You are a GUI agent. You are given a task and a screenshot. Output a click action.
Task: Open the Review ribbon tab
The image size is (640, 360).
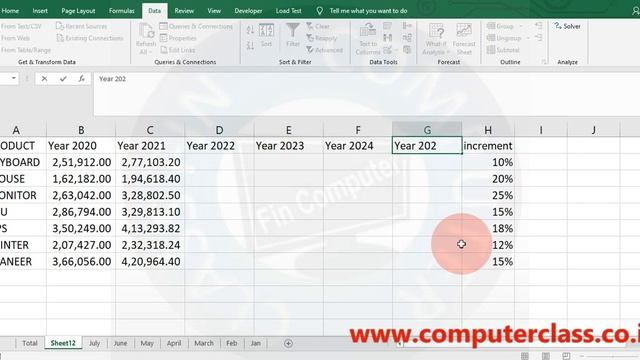coord(184,11)
